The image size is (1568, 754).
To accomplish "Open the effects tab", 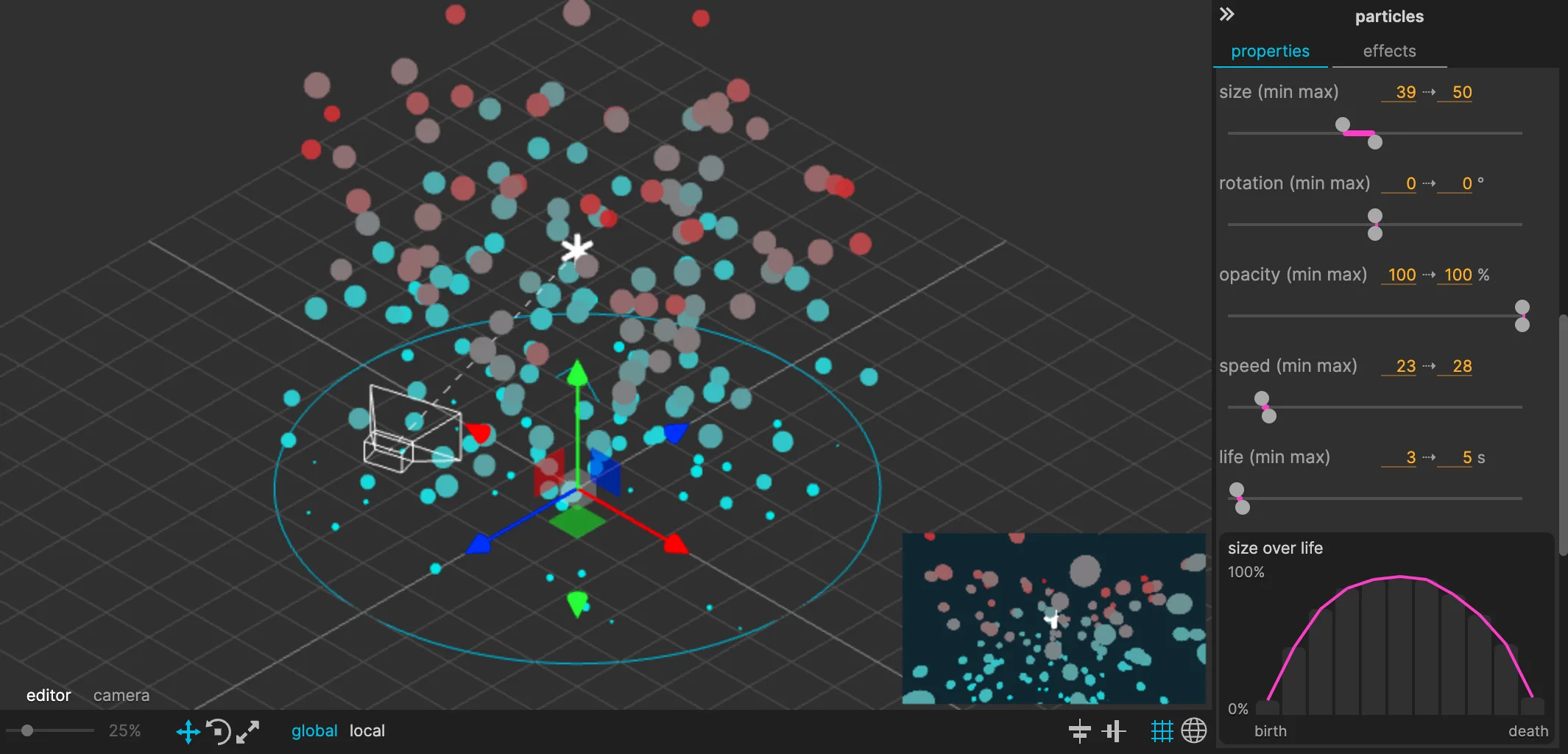I will [x=1389, y=51].
